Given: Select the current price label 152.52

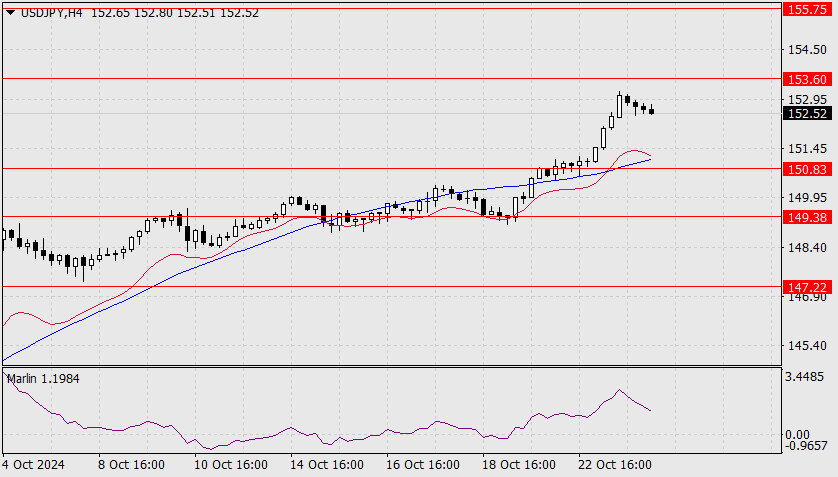Looking at the screenshot, I should [807, 113].
